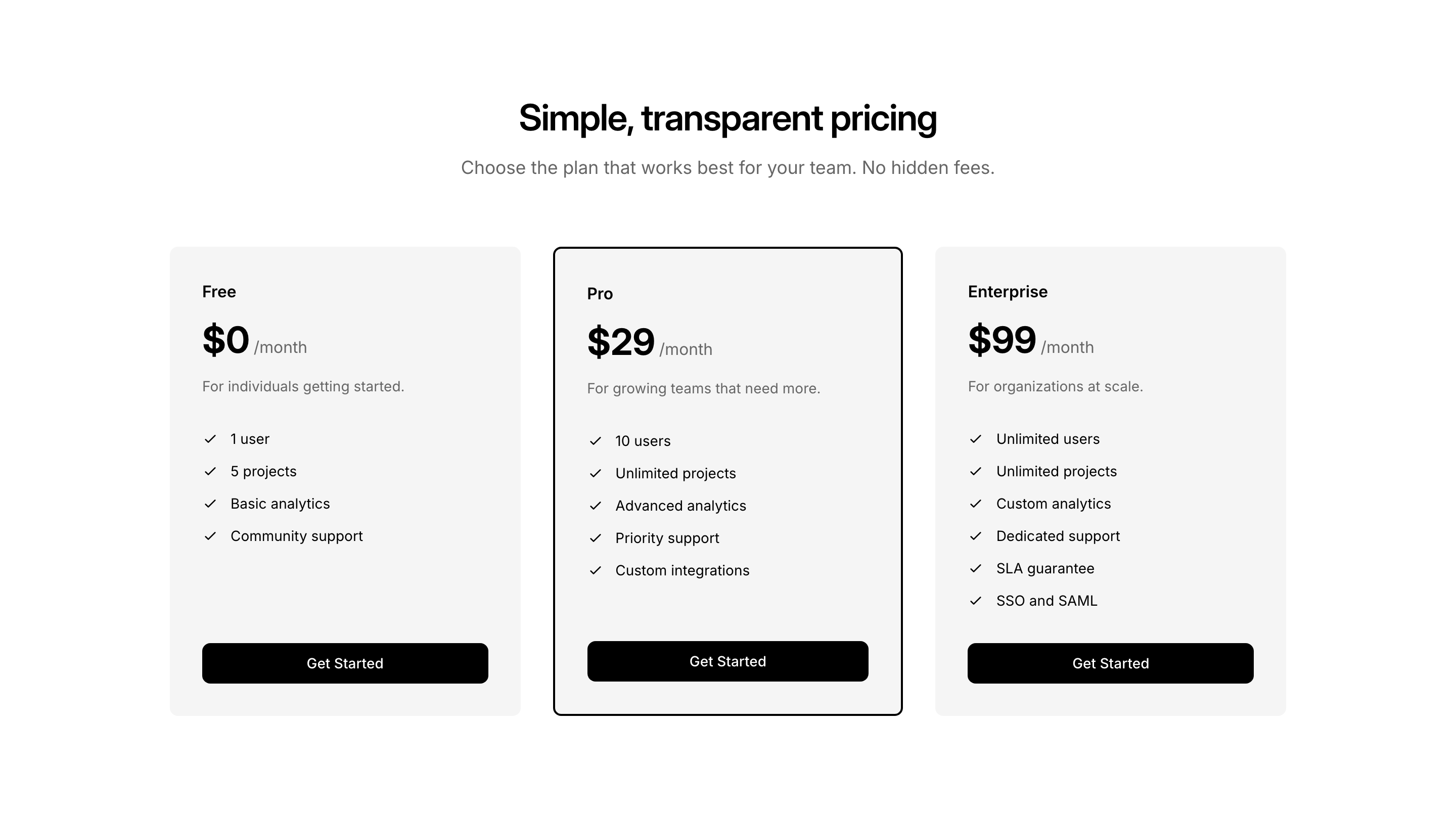Click the "Unlimited users" feature text

tap(1048, 439)
